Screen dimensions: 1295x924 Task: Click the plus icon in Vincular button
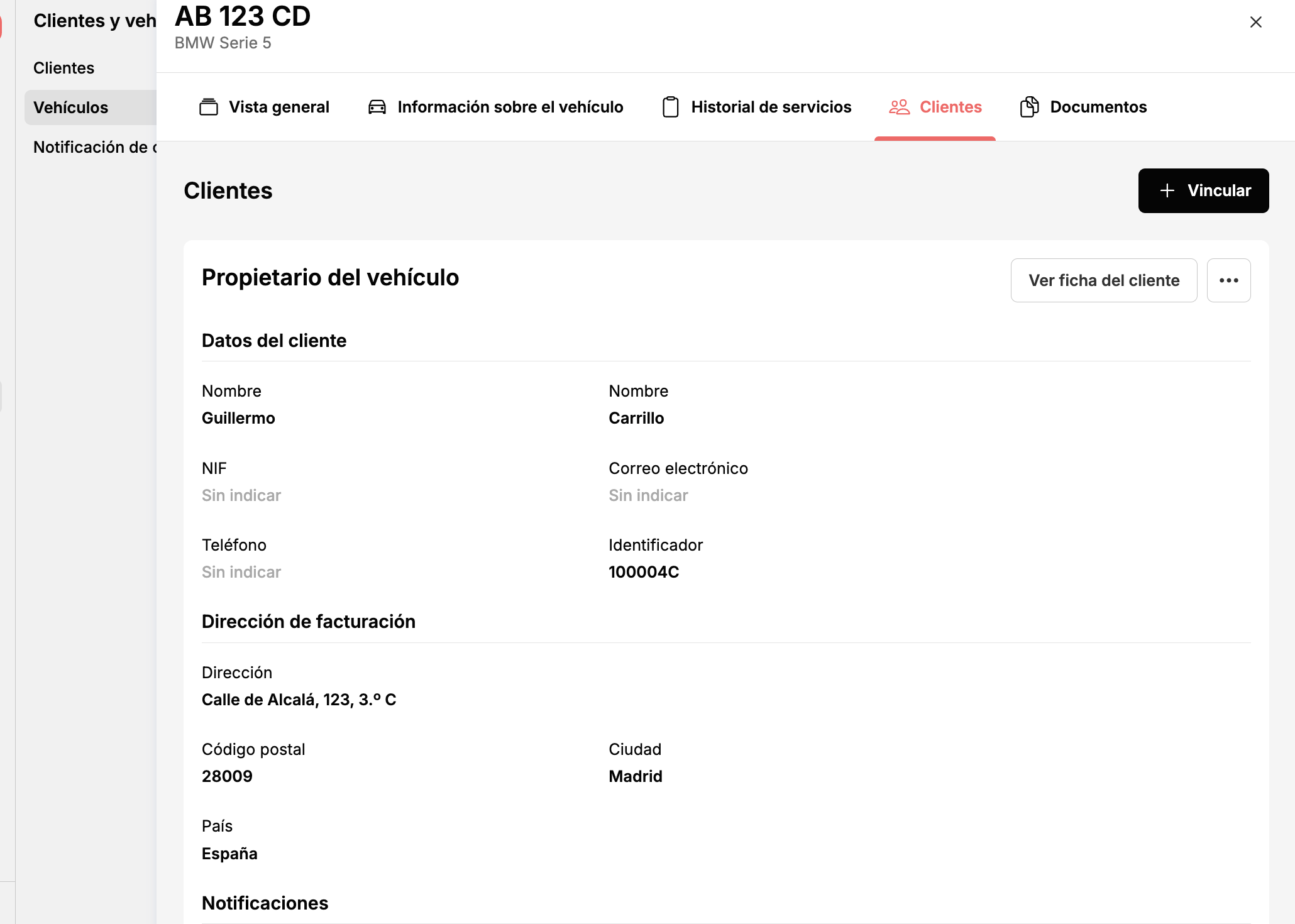pyautogui.click(x=1167, y=190)
